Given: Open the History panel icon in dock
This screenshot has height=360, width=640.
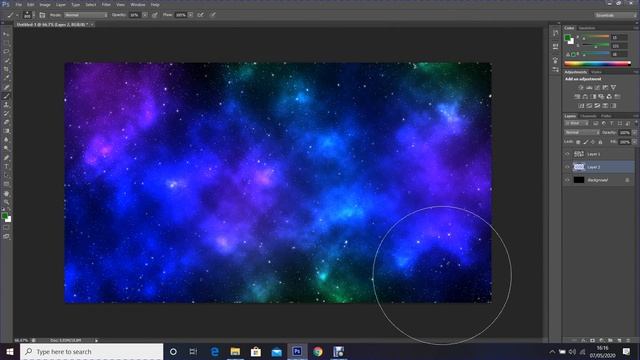Looking at the screenshot, I should (x=556, y=33).
